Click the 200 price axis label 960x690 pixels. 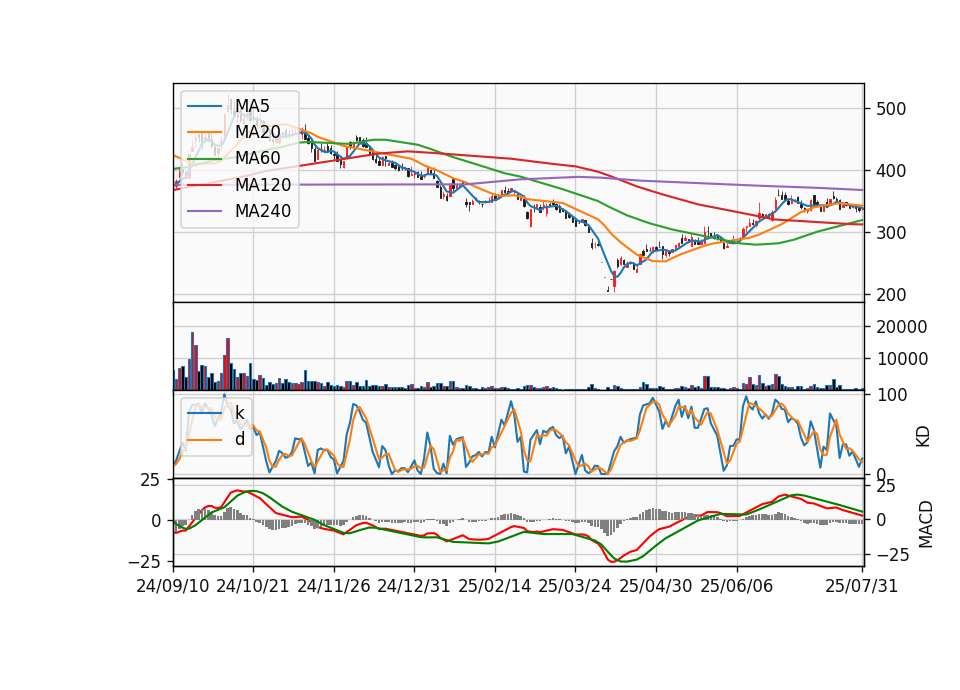891,295
